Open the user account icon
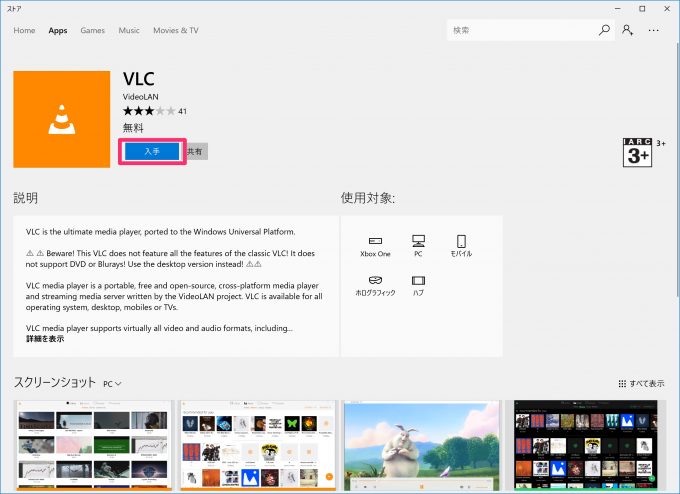The image size is (680, 494). (x=628, y=30)
